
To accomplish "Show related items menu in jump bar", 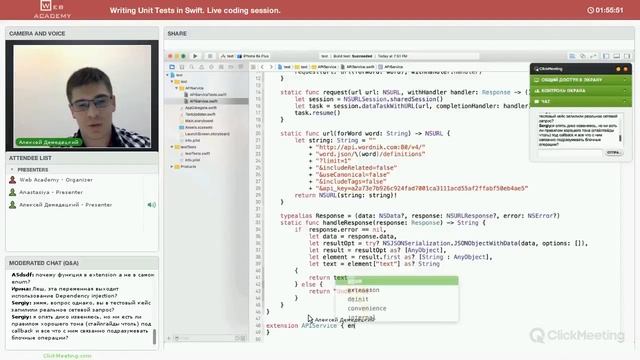I will click(253, 67).
